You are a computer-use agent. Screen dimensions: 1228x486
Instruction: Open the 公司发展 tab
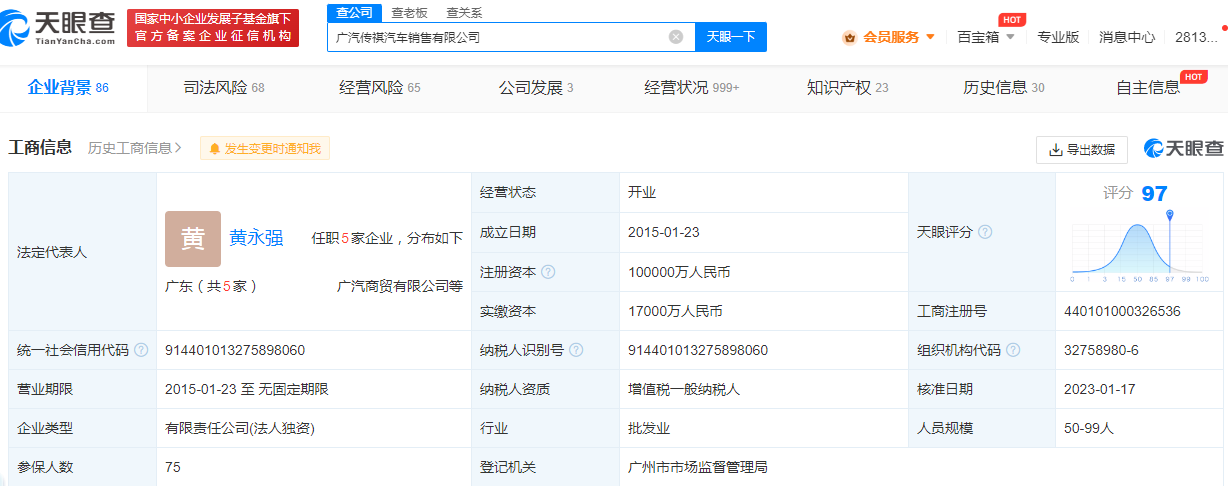536,88
